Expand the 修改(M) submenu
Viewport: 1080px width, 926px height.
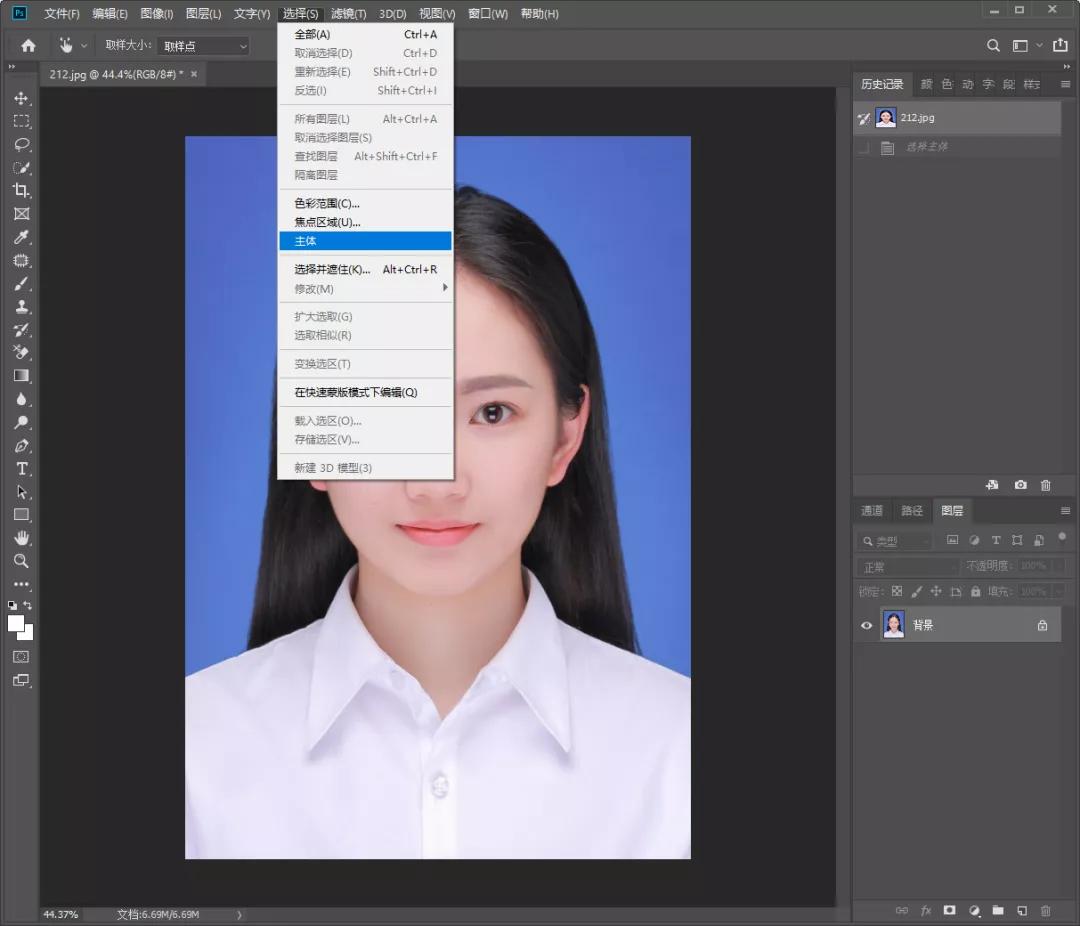pyautogui.click(x=365, y=289)
